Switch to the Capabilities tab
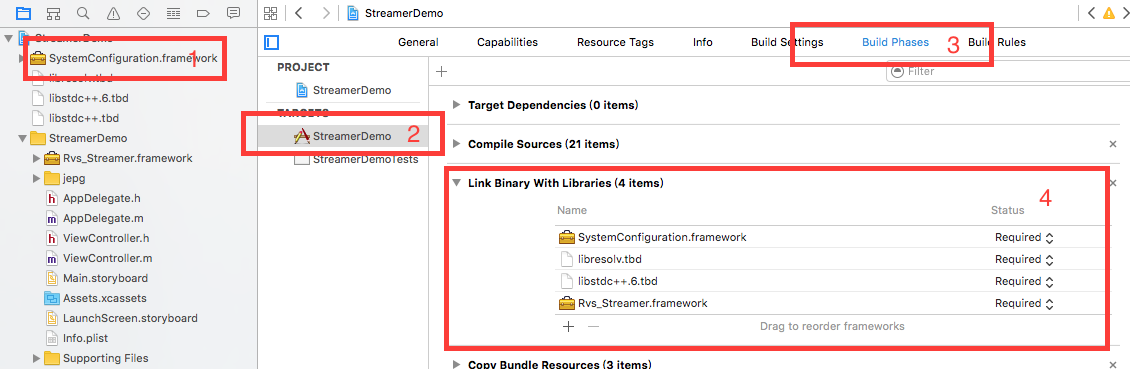 coord(507,43)
